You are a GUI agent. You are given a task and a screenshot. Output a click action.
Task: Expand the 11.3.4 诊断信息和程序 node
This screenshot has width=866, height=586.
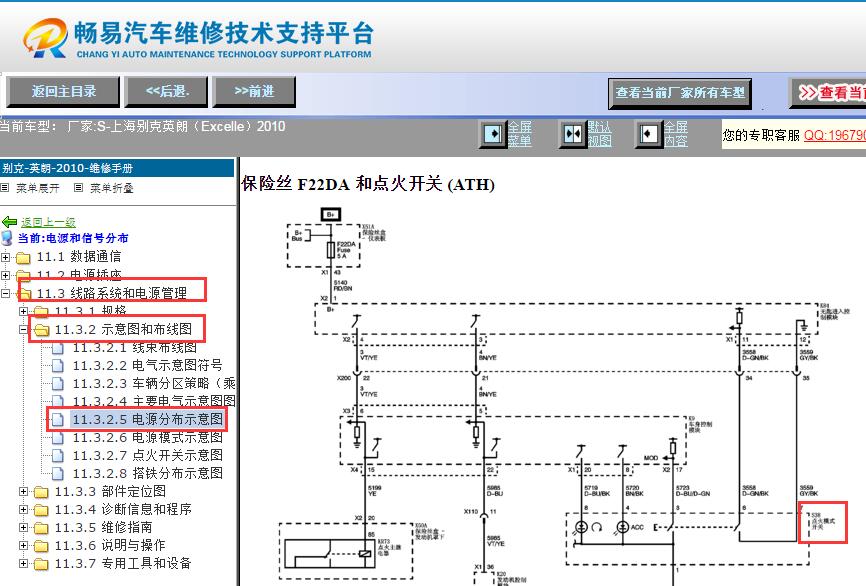click(x=23, y=509)
